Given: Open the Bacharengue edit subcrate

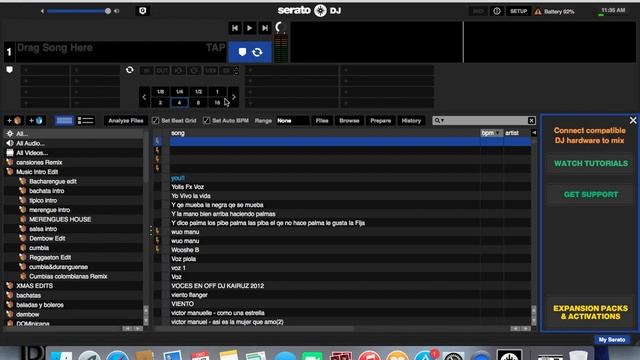Looking at the screenshot, I should (53, 181).
